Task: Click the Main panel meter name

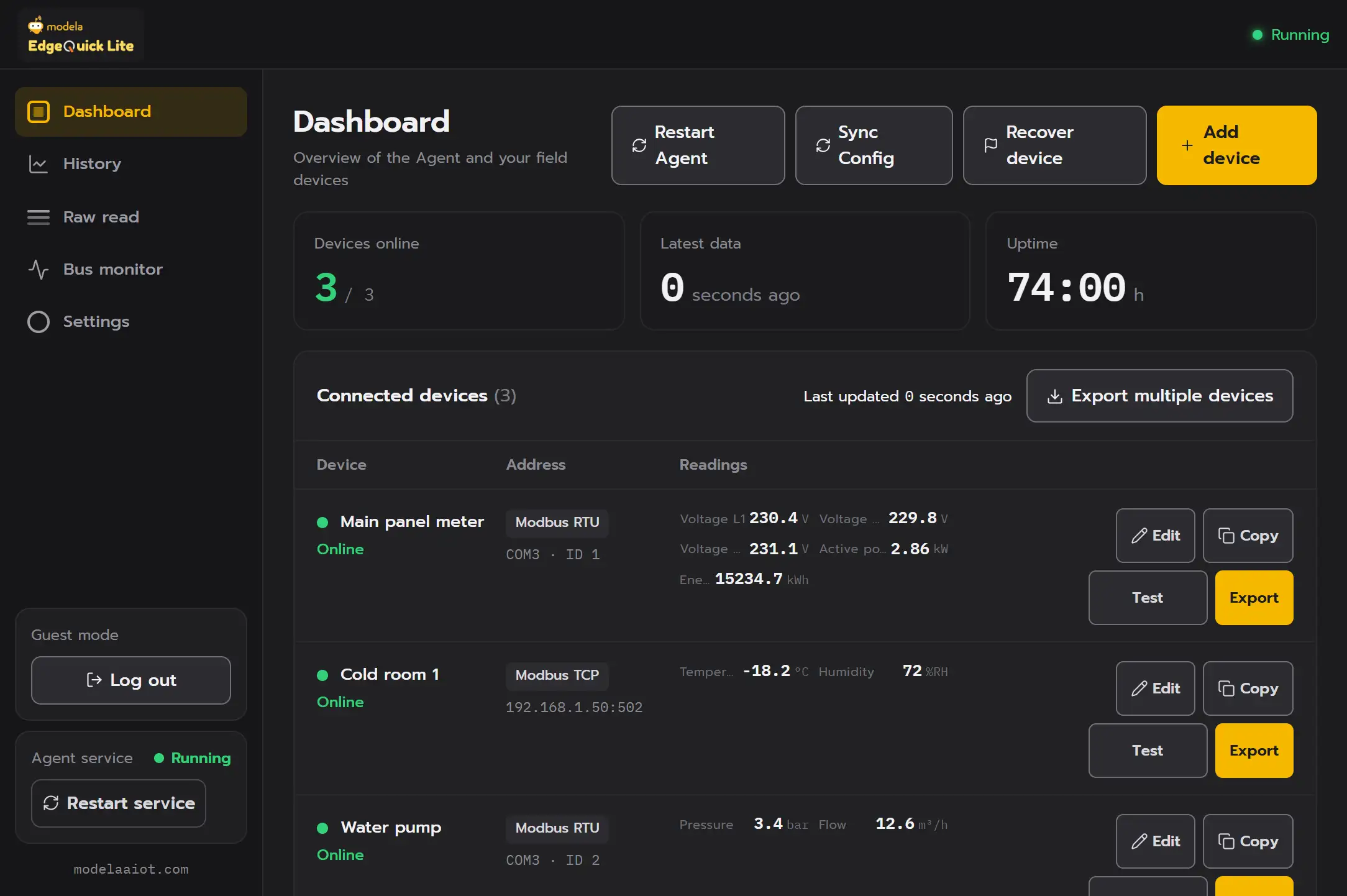Action: pyautogui.click(x=412, y=522)
